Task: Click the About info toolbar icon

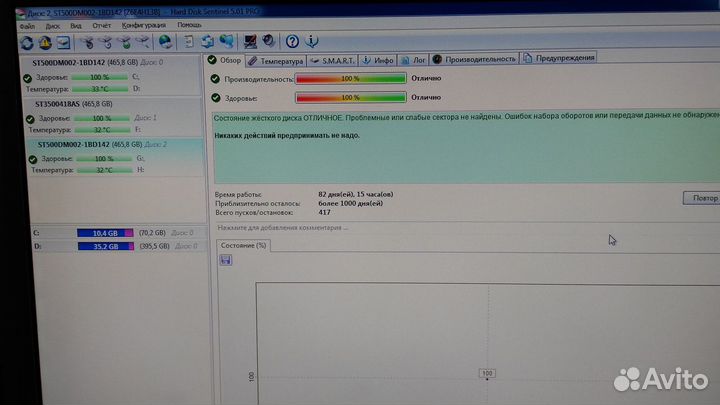Action: (312, 41)
